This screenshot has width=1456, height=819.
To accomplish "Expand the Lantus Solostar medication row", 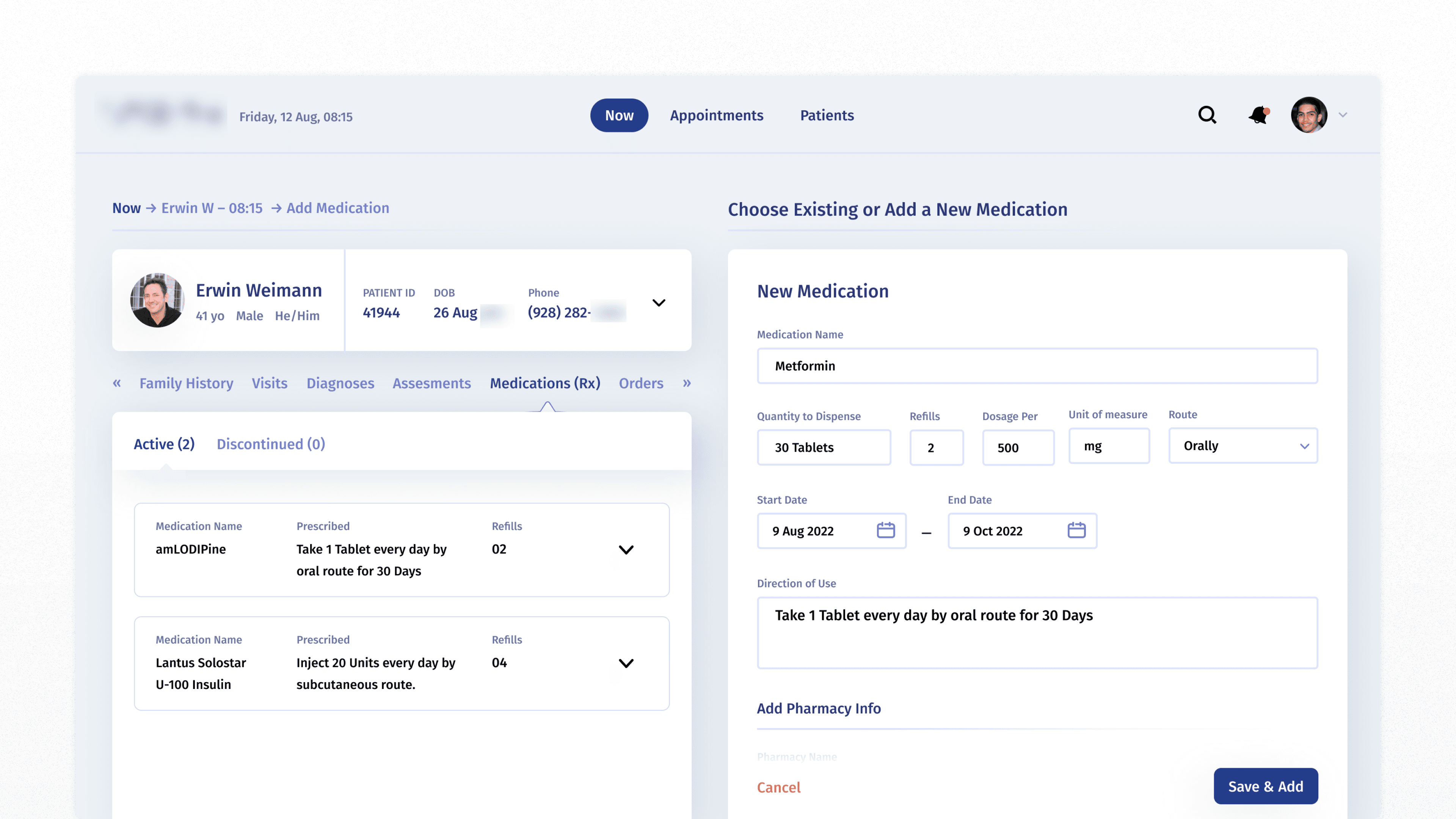I will tap(626, 664).
